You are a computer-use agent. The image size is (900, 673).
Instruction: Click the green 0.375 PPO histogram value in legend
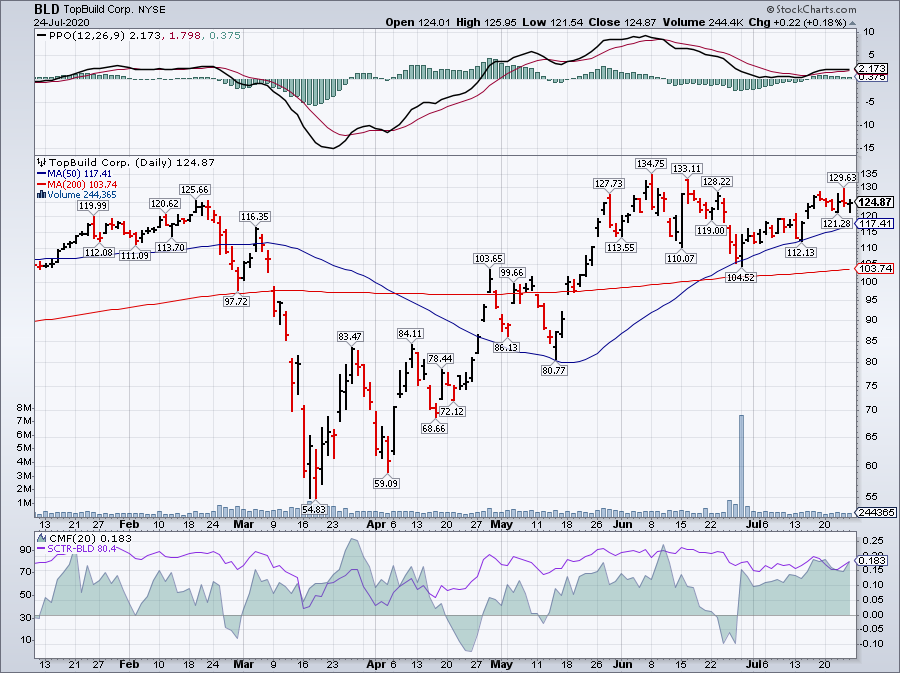coord(224,36)
